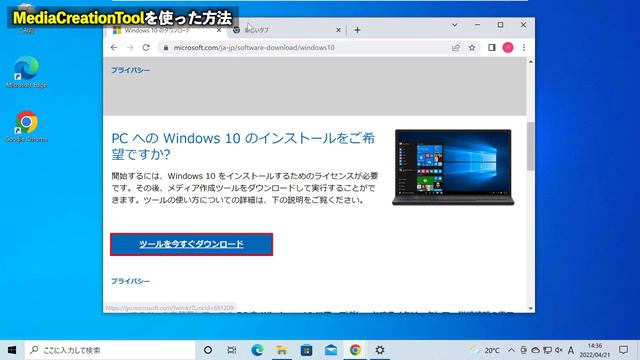
Task: Open the lower プライバシー link
Action: tap(131, 281)
